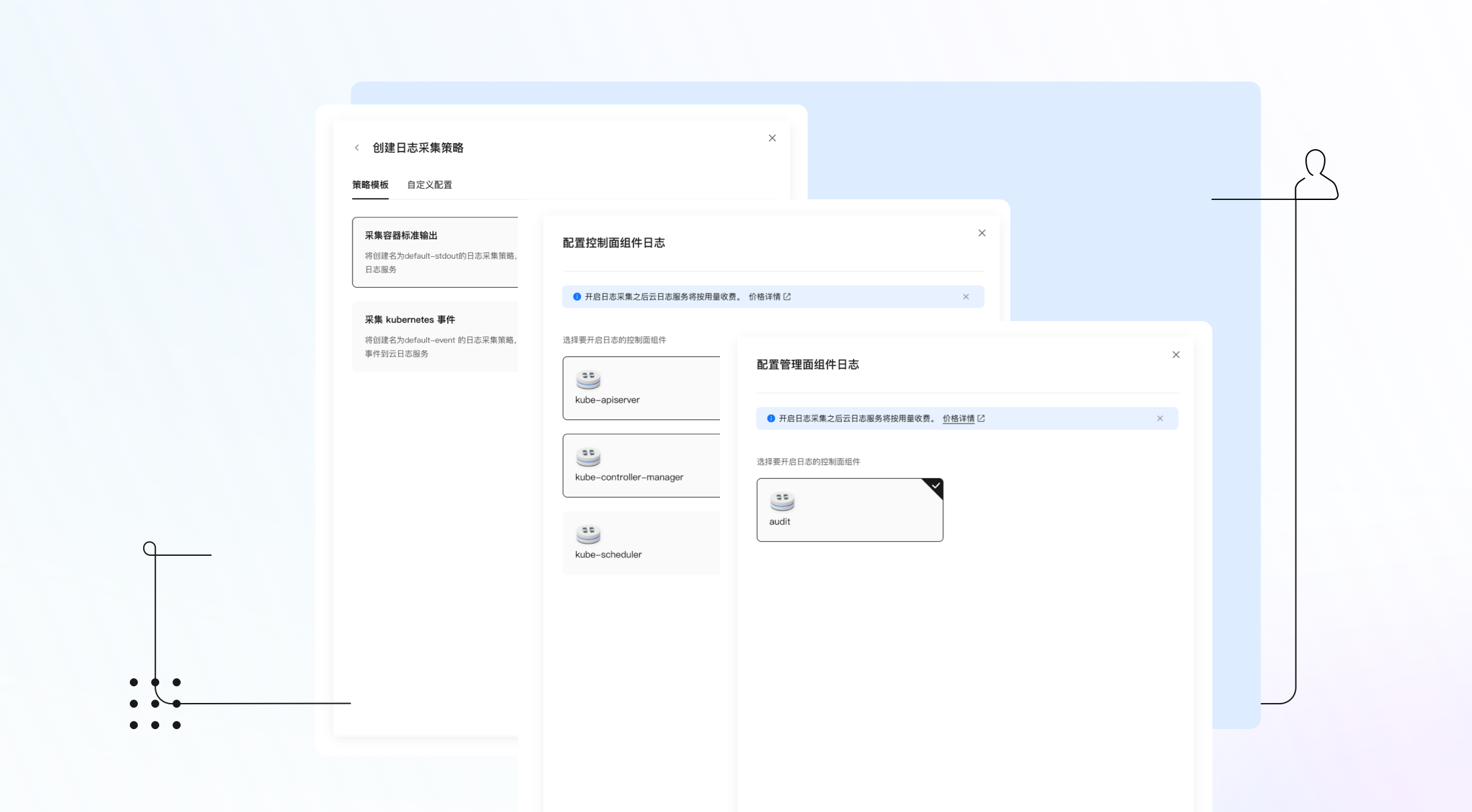Switch to 策略模板 tab
This screenshot has width=1472, height=812.
tap(370, 185)
